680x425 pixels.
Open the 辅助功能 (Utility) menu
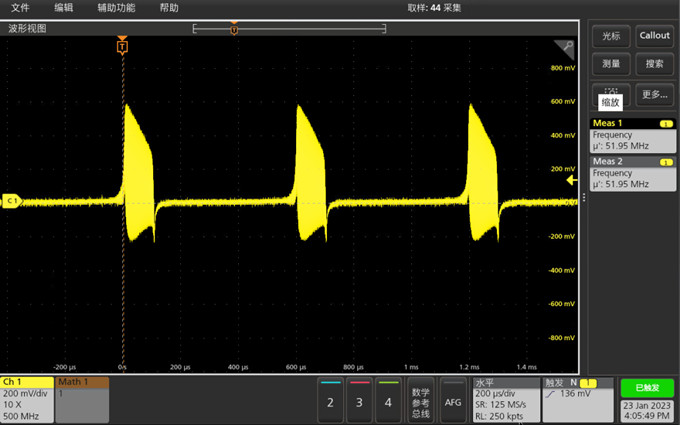pos(116,7)
